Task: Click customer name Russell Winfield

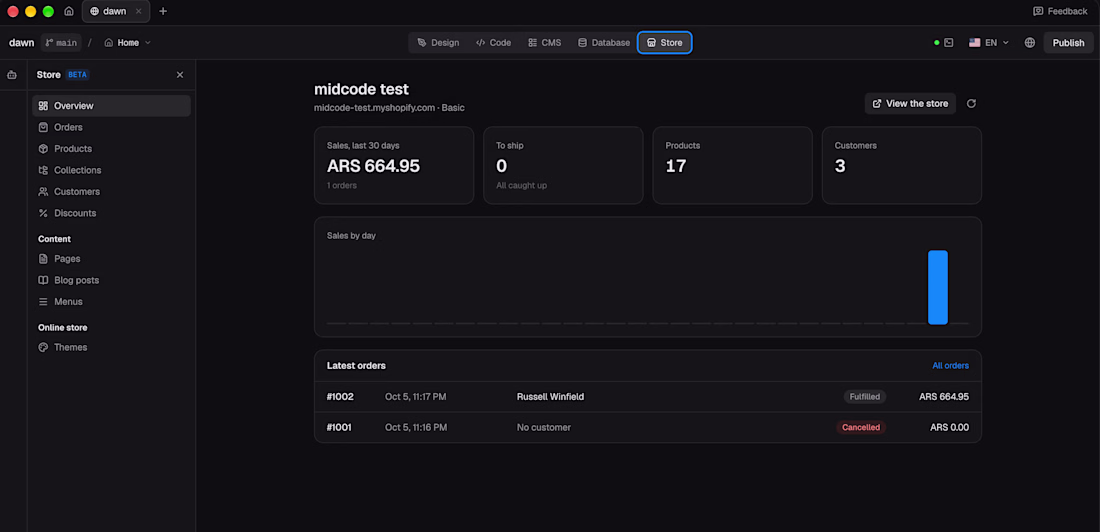Action: [x=551, y=397]
